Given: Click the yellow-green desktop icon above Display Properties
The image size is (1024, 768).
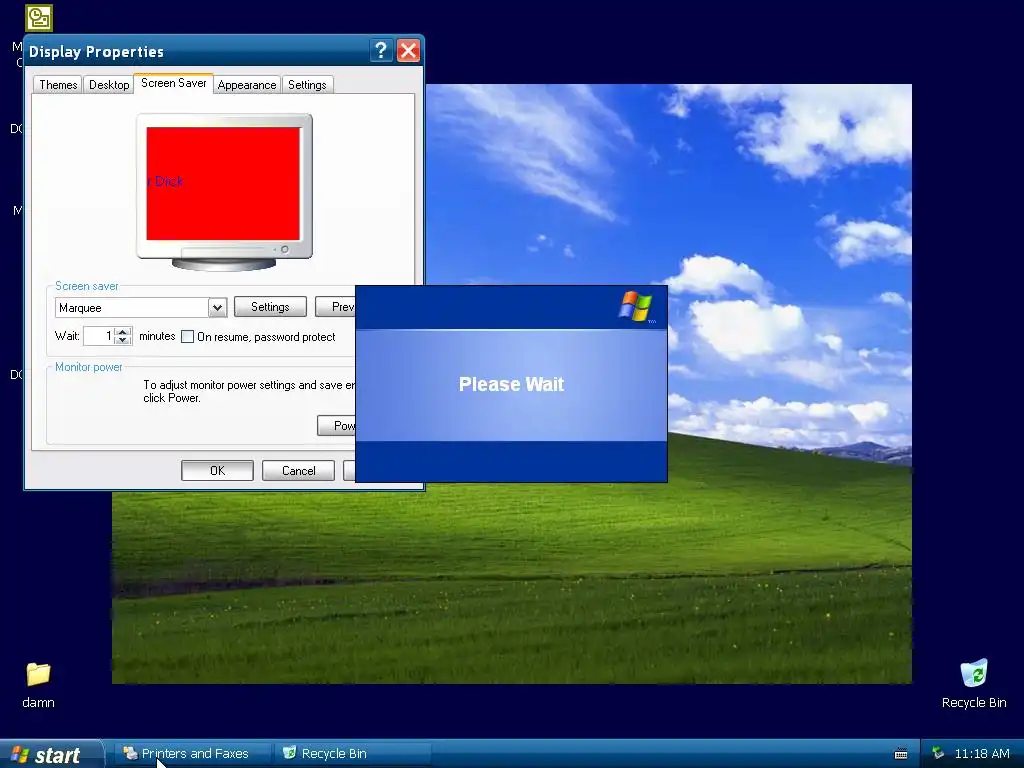Looking at the screenshot, I should [39, 18].
